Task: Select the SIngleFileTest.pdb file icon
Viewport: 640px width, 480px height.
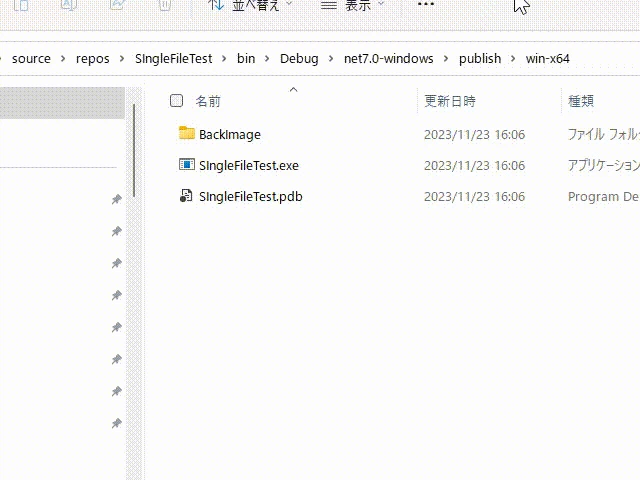Action: [x=186, y=196]
